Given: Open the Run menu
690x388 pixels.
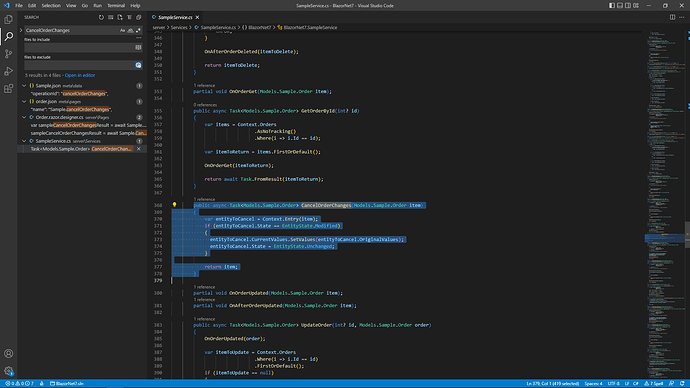Looking at the screenshot, I should coord(97,6).
